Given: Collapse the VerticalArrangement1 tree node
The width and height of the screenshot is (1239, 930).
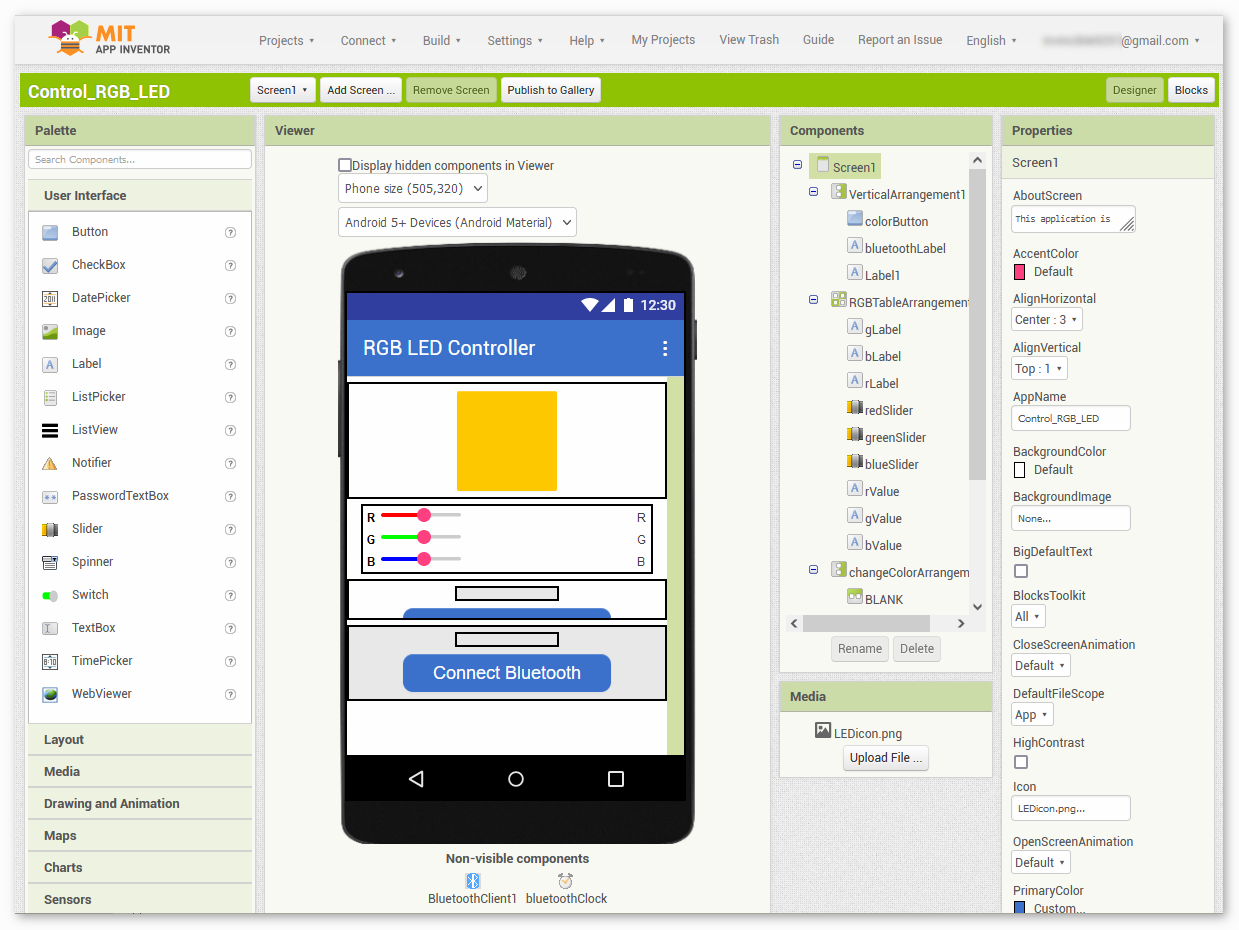Looking at the screenshot, I should click(x=813, y=193).
